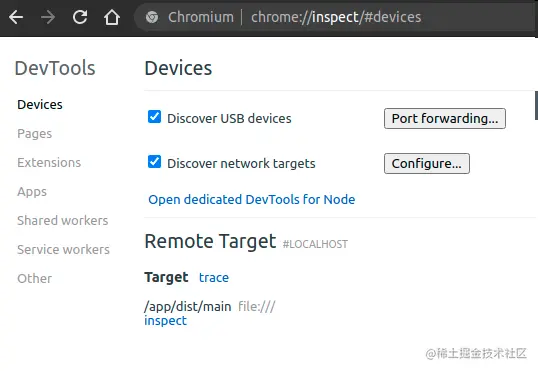Toggle Discover network targets checkbox
The width and height of the screenshot is (538, 371).
click(x=154, y=162)
